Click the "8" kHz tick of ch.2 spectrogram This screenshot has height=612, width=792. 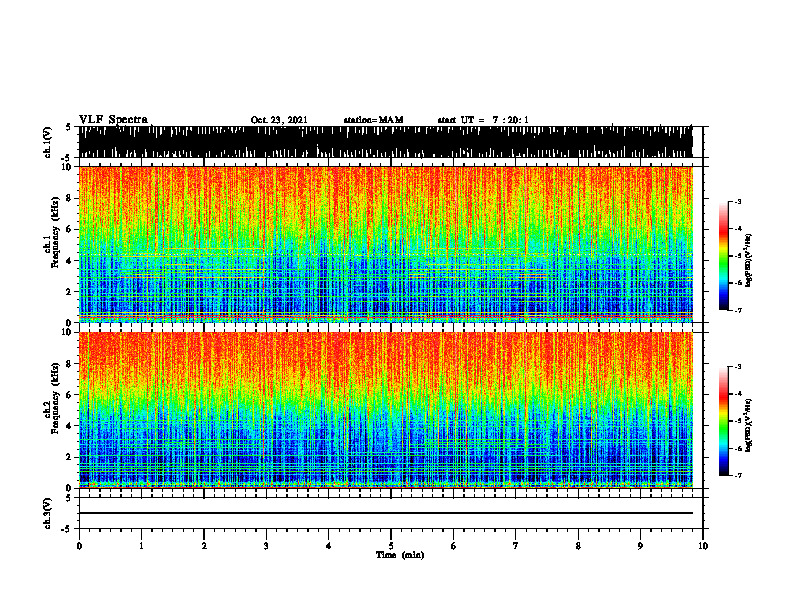(69, 364)
